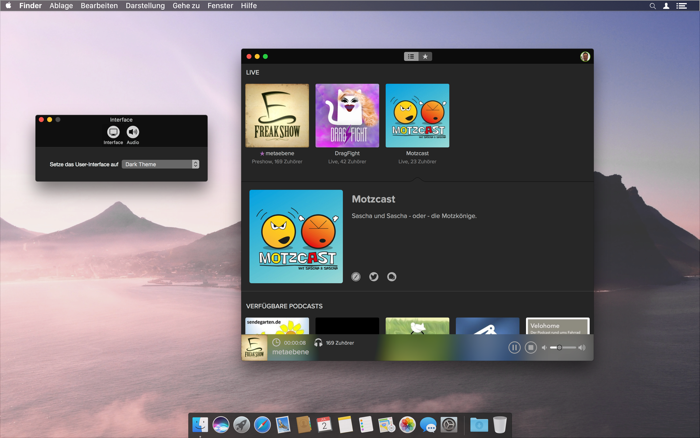
Task: Open Calendar from the dock
Action: pyautogui.click(x=325, y=425)
